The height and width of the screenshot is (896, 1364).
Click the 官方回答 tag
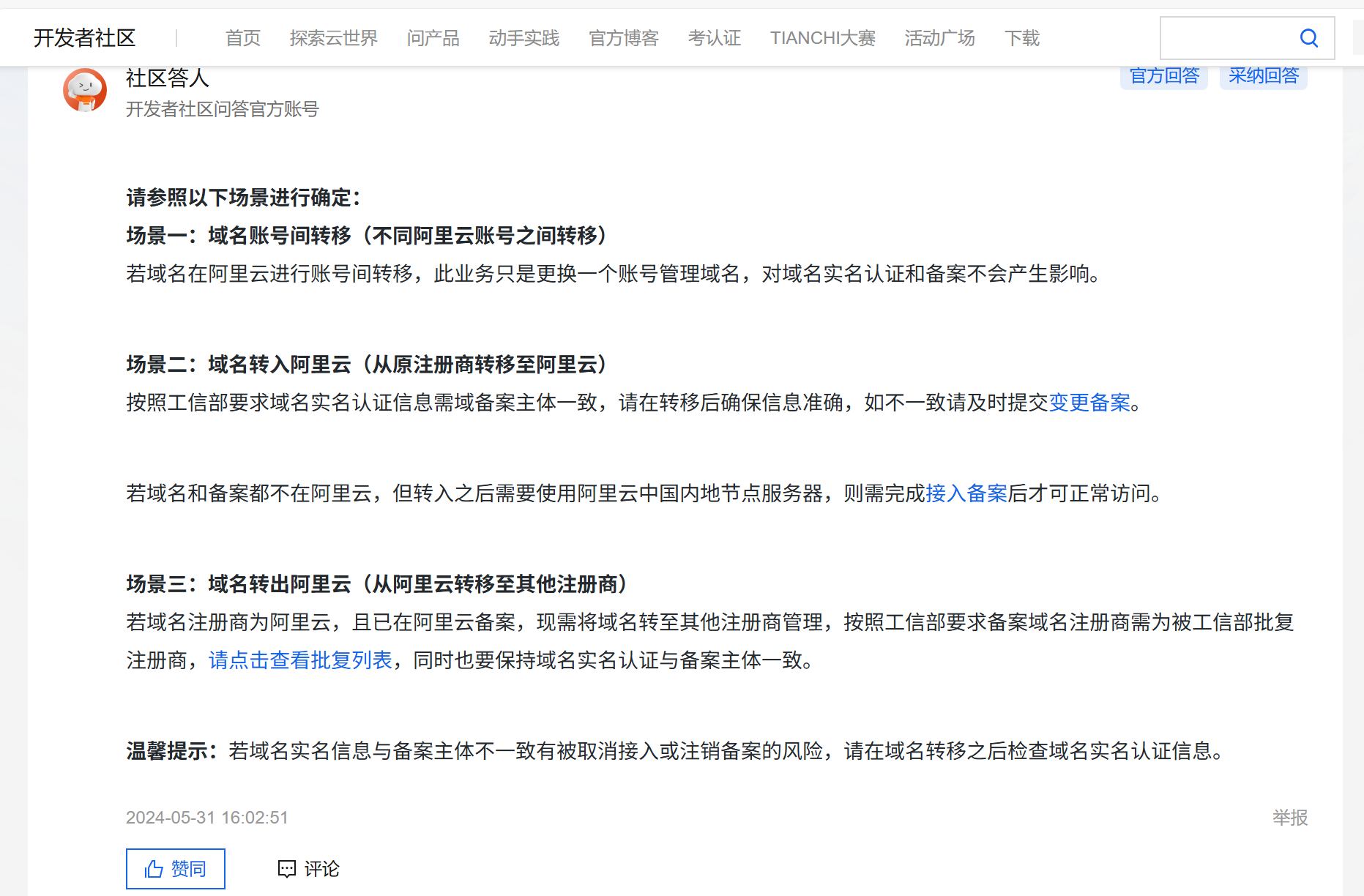coord(1164,76)
